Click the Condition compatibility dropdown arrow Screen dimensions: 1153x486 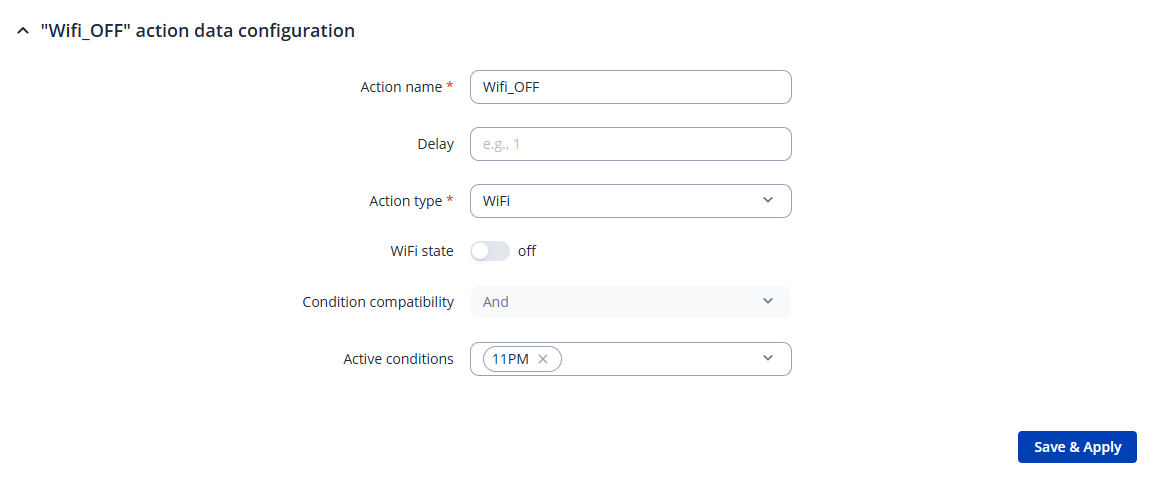pos(768,301)
